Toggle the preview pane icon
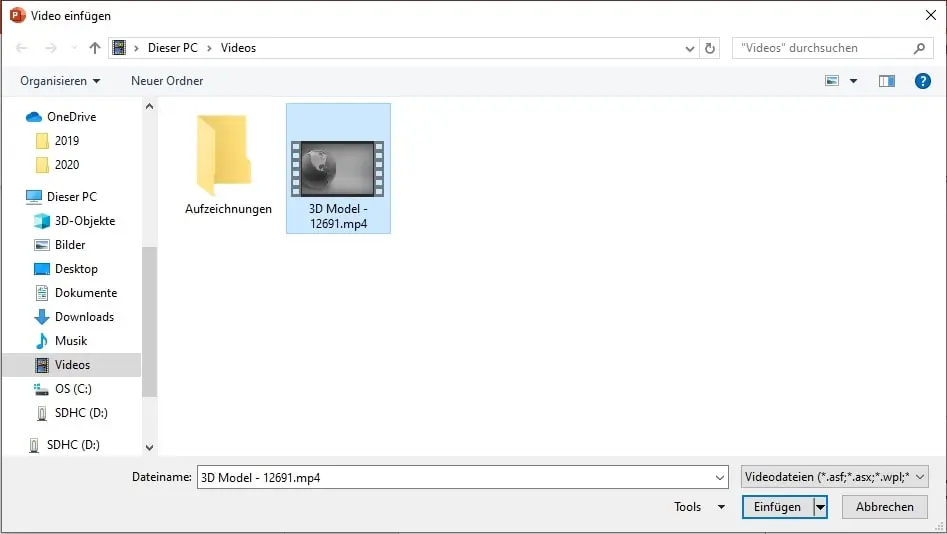The width and height of the screenshot is (947, 534). [x=886, y=81]
